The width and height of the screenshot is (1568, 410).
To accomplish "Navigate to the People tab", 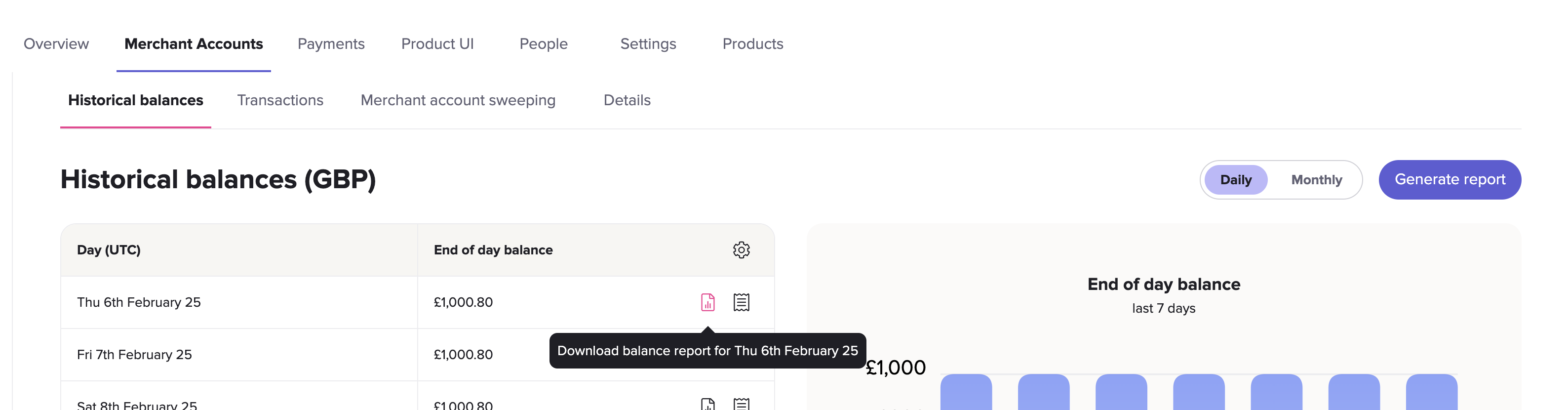I will [x=543, y=44].
